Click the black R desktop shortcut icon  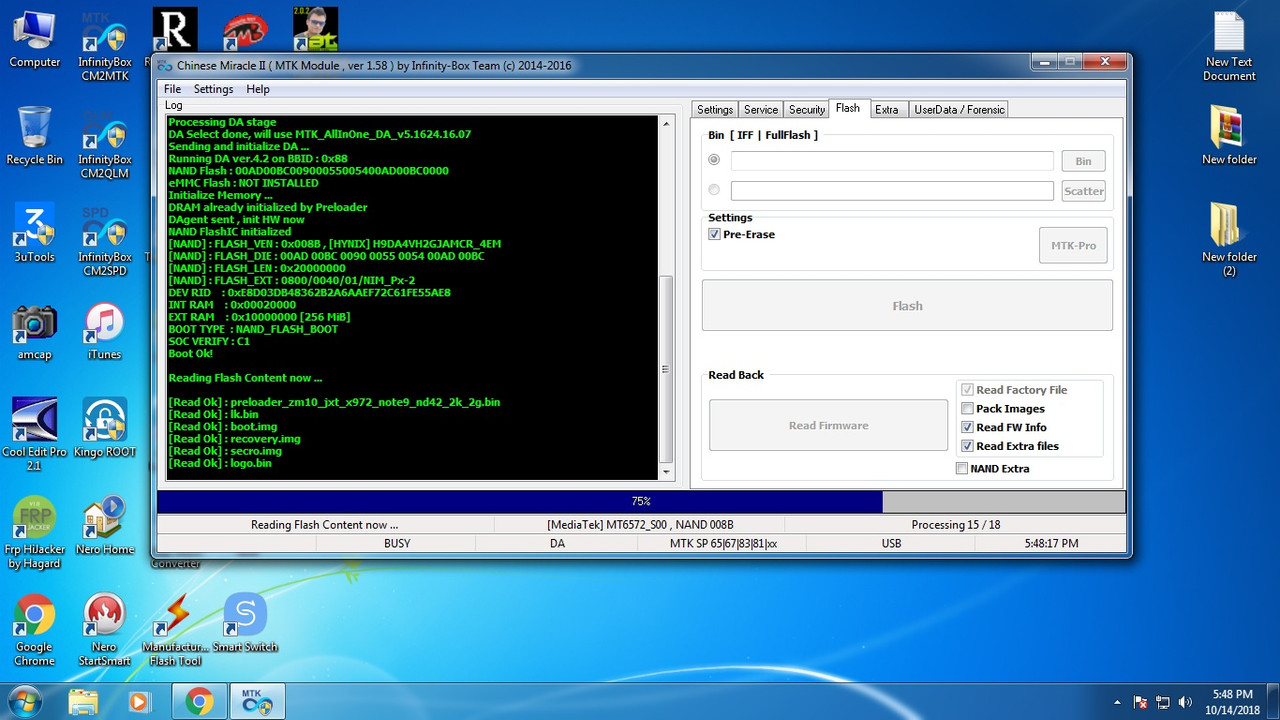[x=175, y=29]
